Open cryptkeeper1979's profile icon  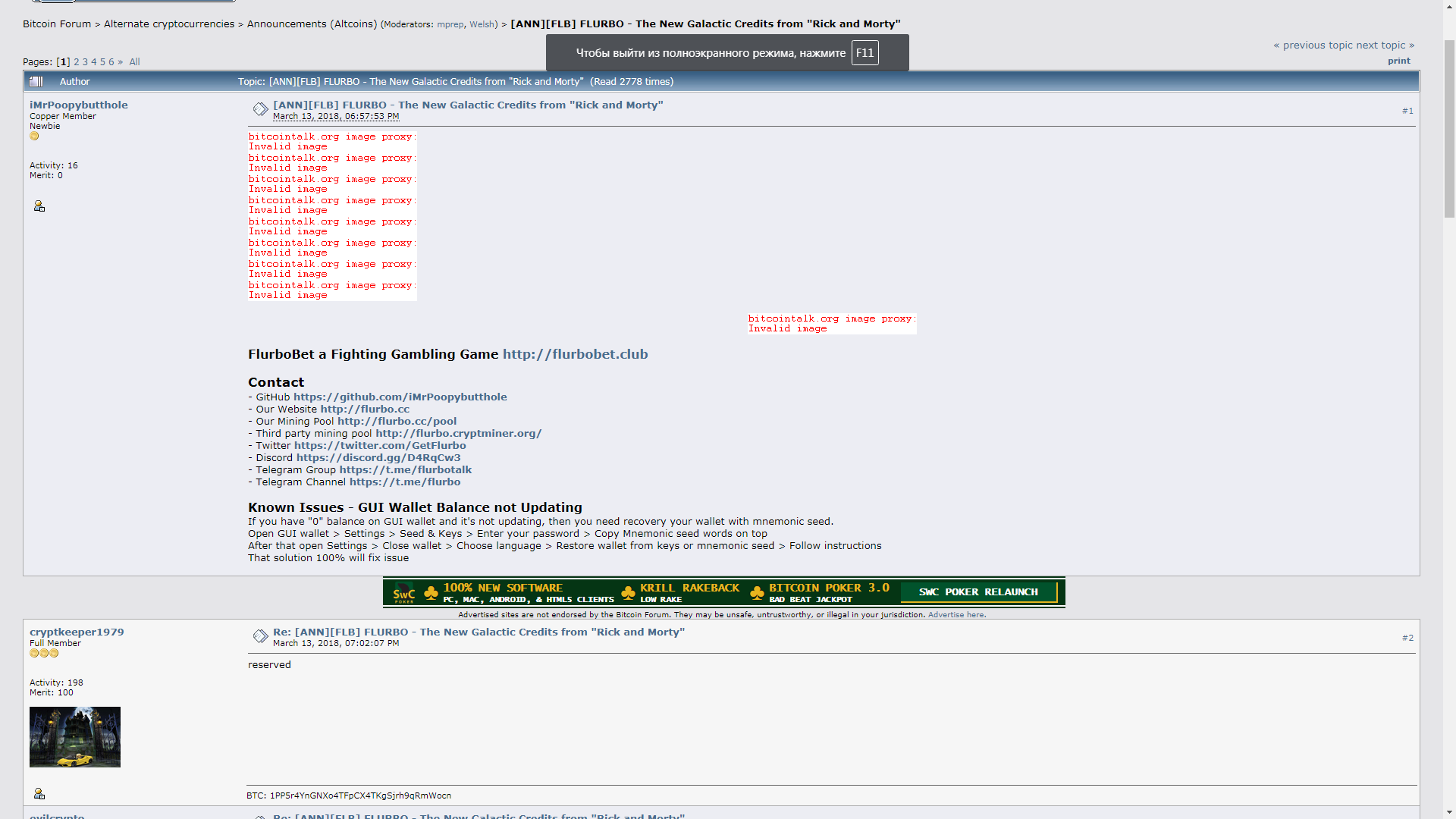click(39, 794)
